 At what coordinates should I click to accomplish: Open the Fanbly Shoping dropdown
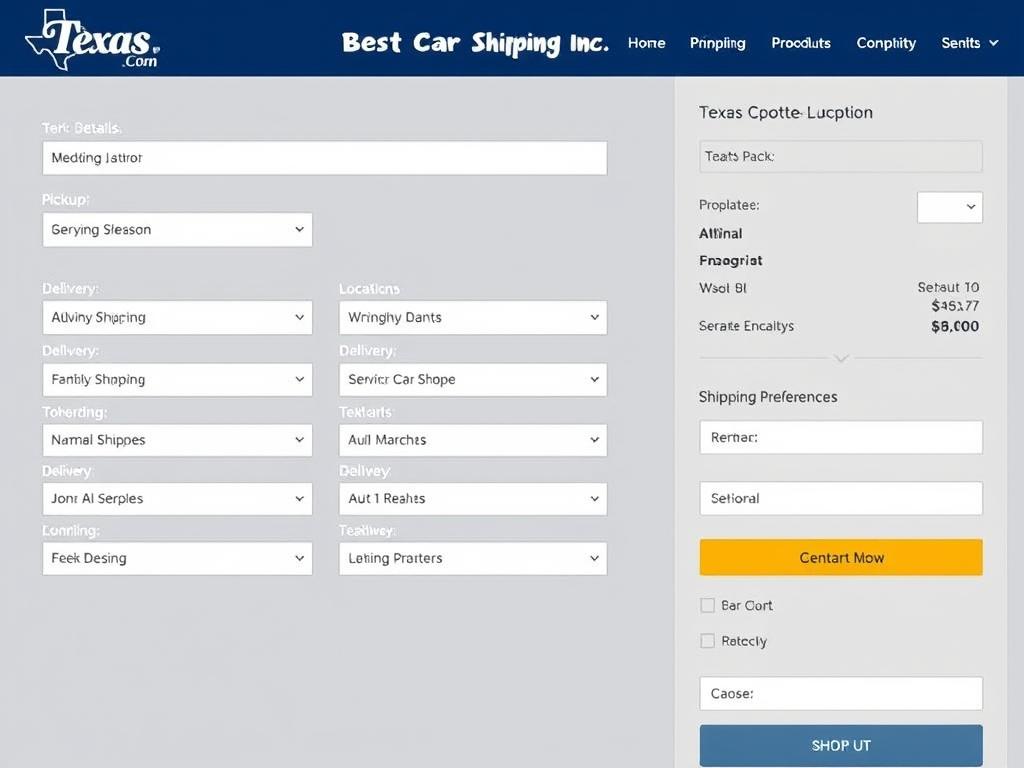tap(177, 379)
